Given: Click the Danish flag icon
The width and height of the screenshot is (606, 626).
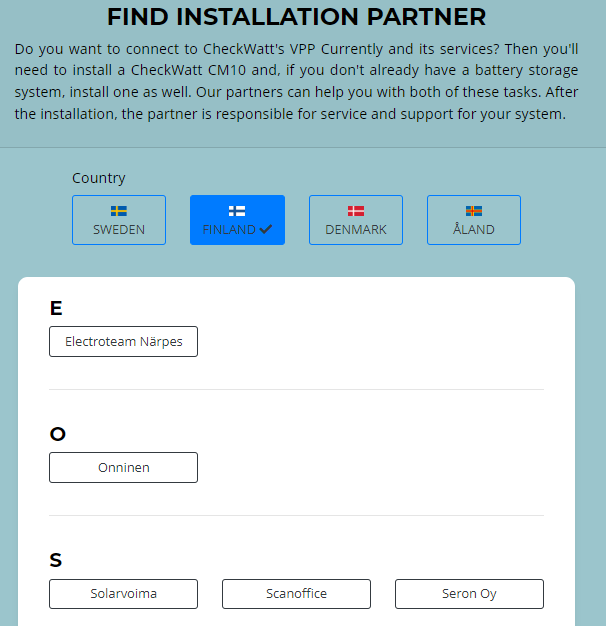Looking at the screenshot, I should pos(356,211).
